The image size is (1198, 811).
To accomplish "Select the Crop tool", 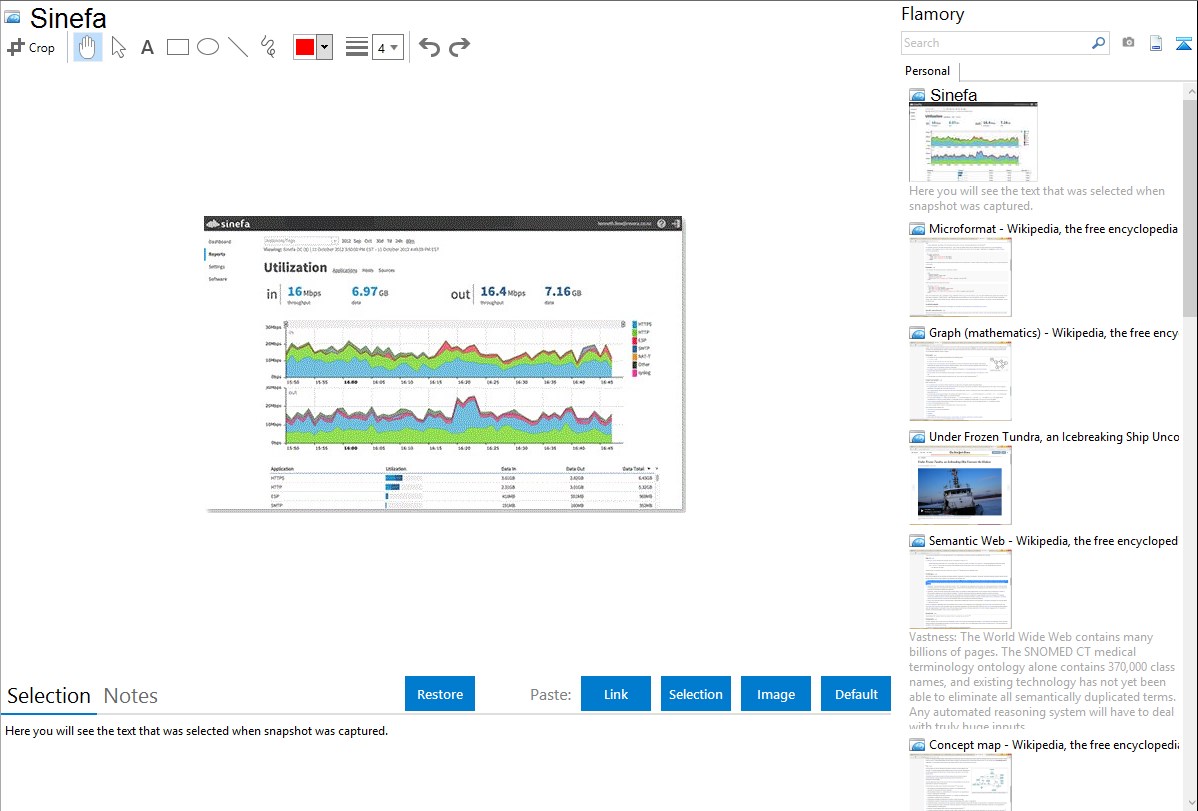I will click(31, 47).
